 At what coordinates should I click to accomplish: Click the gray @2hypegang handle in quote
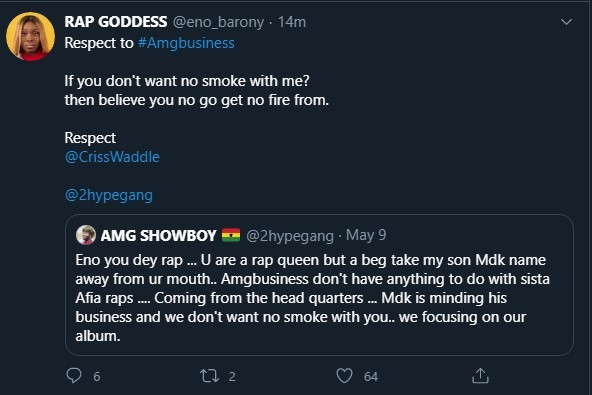click(290, 236)
